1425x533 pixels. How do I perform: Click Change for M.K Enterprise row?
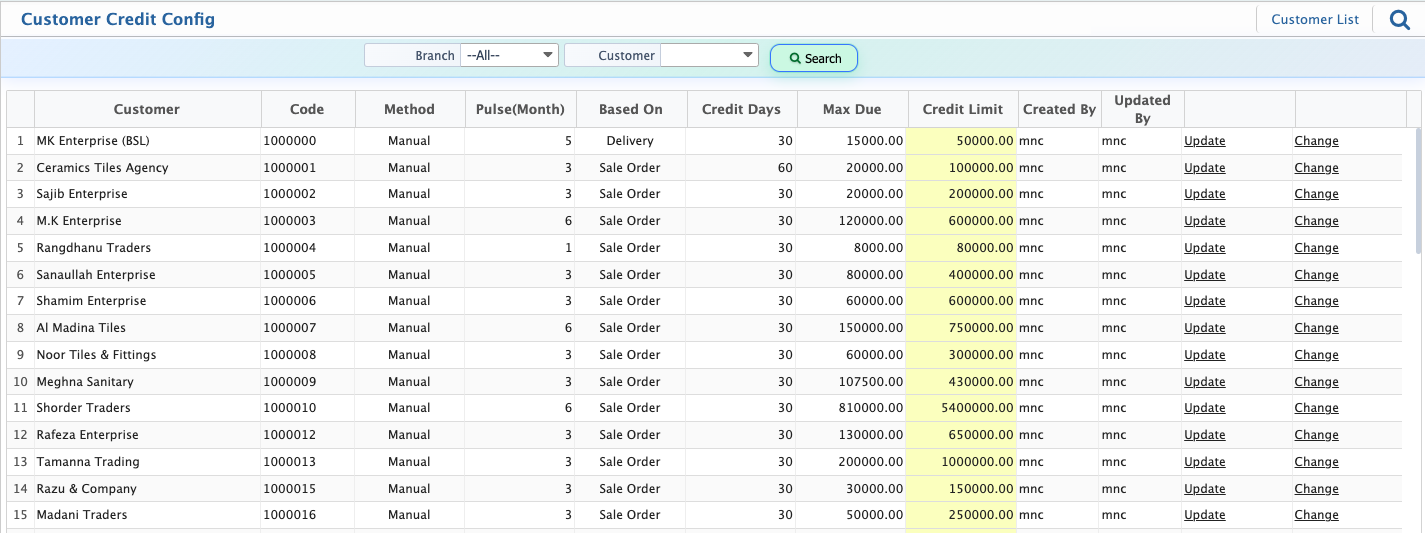pyautogui.click(x=1316, y=221)
